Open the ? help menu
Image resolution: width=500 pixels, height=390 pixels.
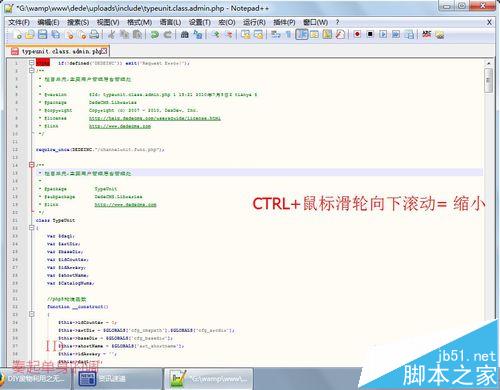point(337,22)
